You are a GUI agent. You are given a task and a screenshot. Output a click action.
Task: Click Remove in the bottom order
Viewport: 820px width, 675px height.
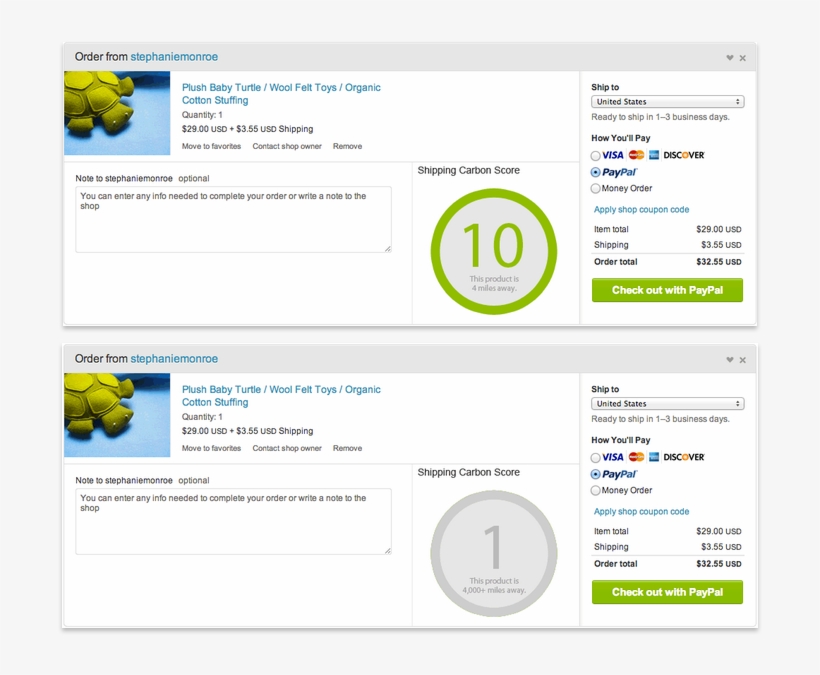347,449
